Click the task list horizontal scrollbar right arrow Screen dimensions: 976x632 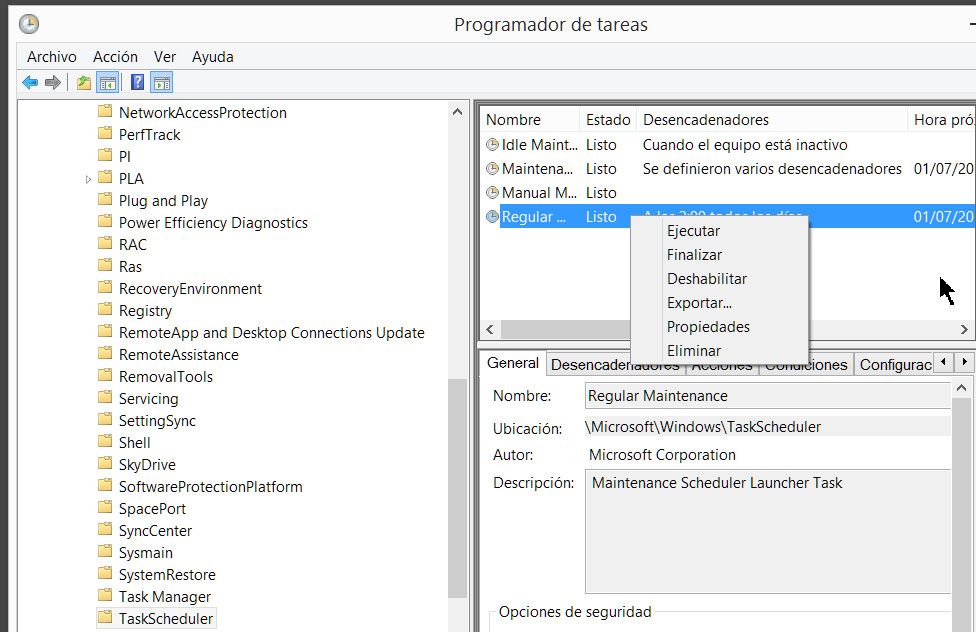(x=965, y=329)
